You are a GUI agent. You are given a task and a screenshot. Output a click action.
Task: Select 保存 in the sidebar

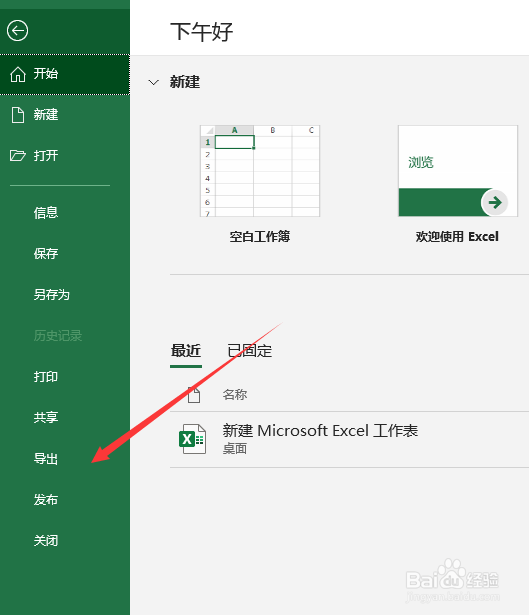coord(46,253)
